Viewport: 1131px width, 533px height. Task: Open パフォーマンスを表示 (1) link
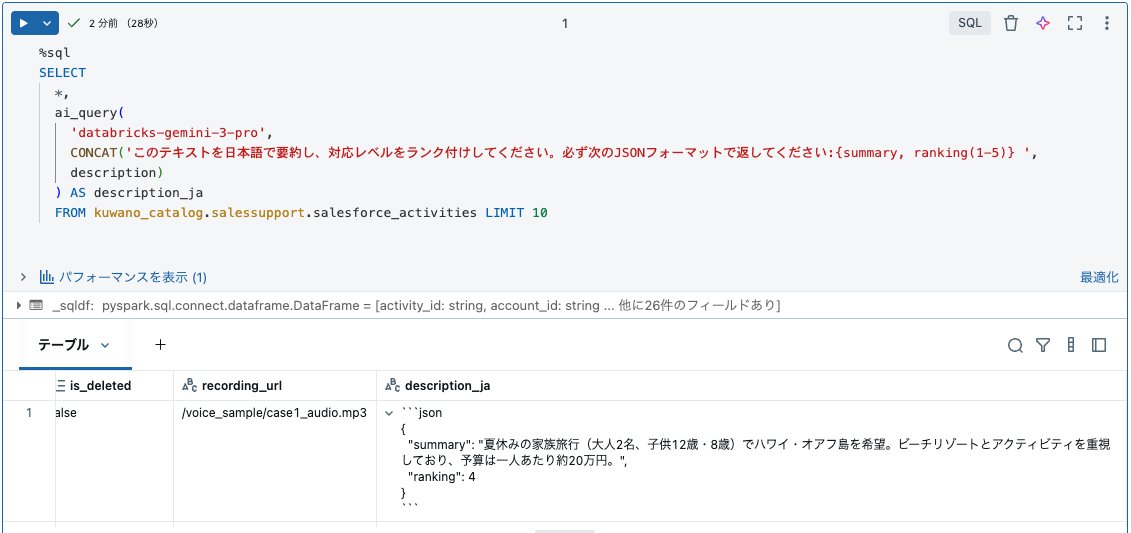(x=132, y=277)
